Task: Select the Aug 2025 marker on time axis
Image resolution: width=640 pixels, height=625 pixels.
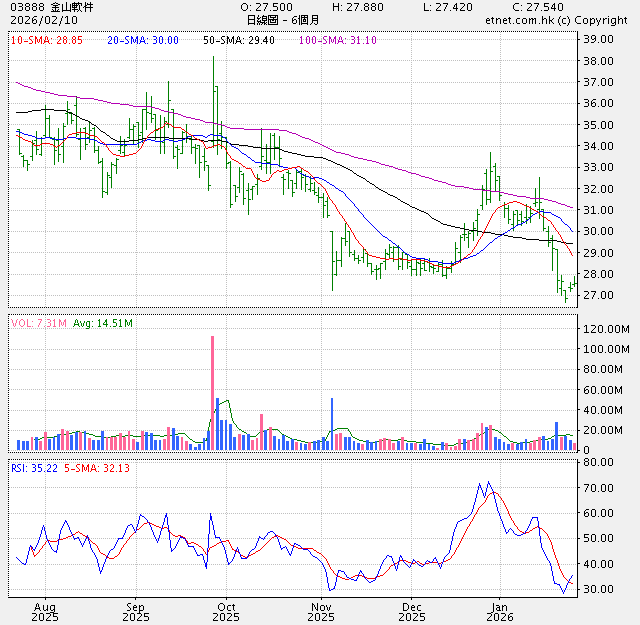Action: click(45, 612)
